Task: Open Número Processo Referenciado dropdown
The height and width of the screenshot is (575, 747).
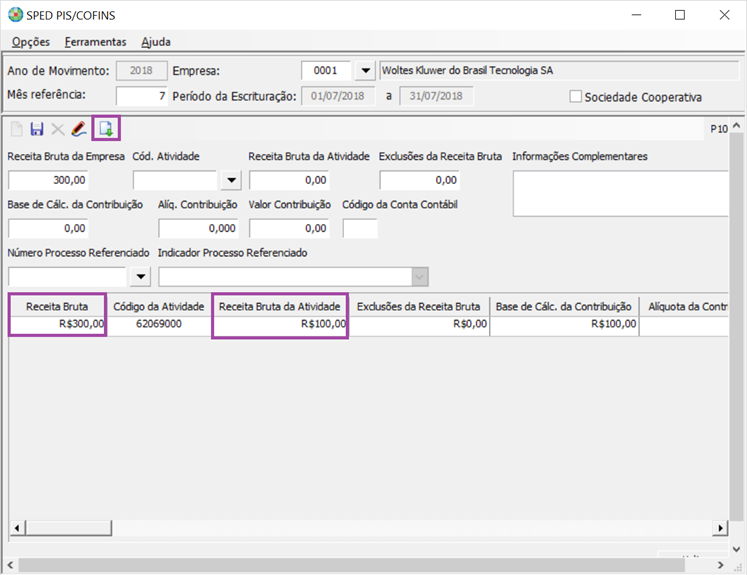Action: point(140,277)
